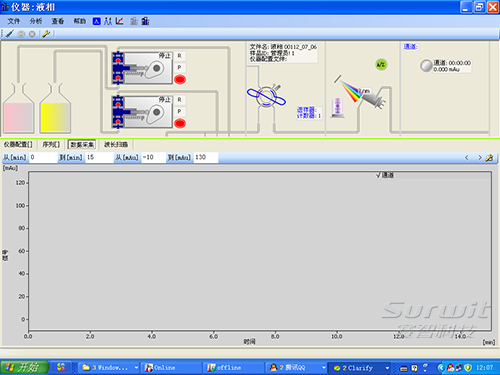Click the blue wavelength λ toolbar icon

pos(96,21)
